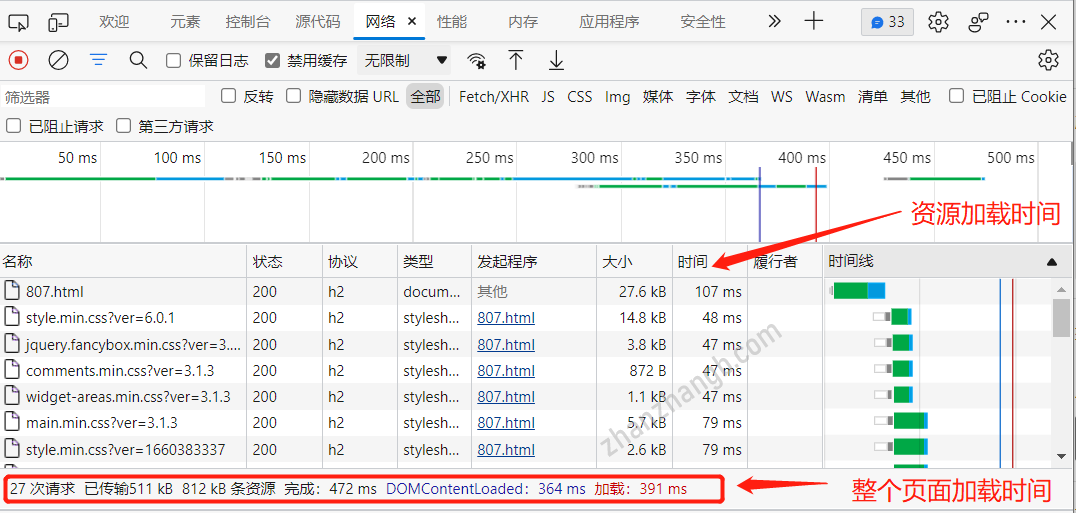Click the import HAR upload arrow
This screenshot has height=513, width=1076.
516,60
